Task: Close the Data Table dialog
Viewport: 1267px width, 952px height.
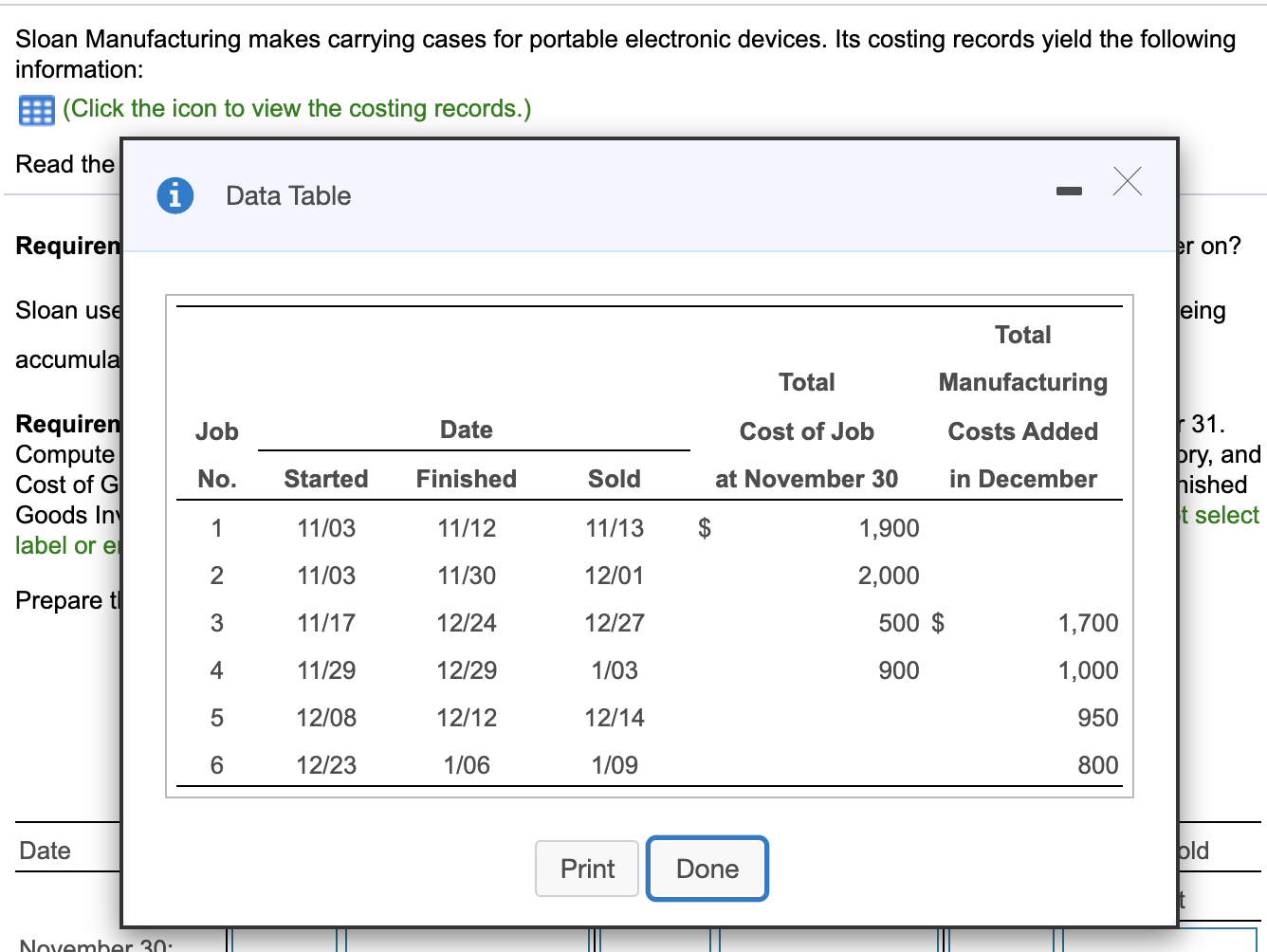Action: pos(1127,180)
